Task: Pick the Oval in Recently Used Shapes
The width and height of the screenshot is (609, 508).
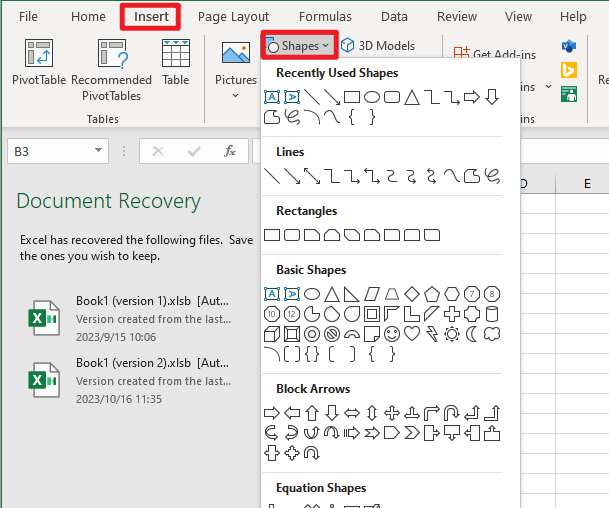Action: coord(372,97)
